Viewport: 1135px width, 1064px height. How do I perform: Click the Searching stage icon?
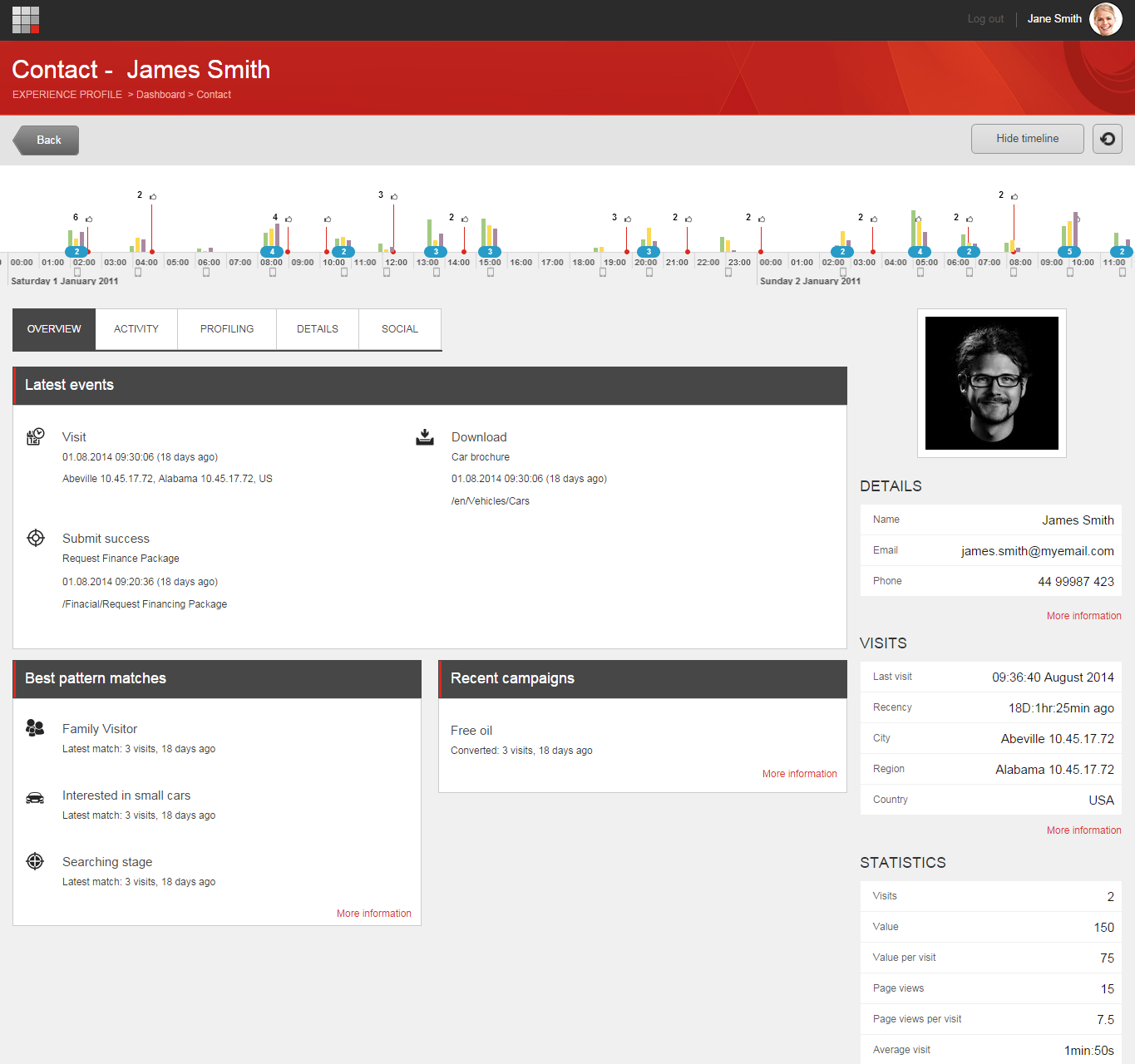[x=35, y=861]
